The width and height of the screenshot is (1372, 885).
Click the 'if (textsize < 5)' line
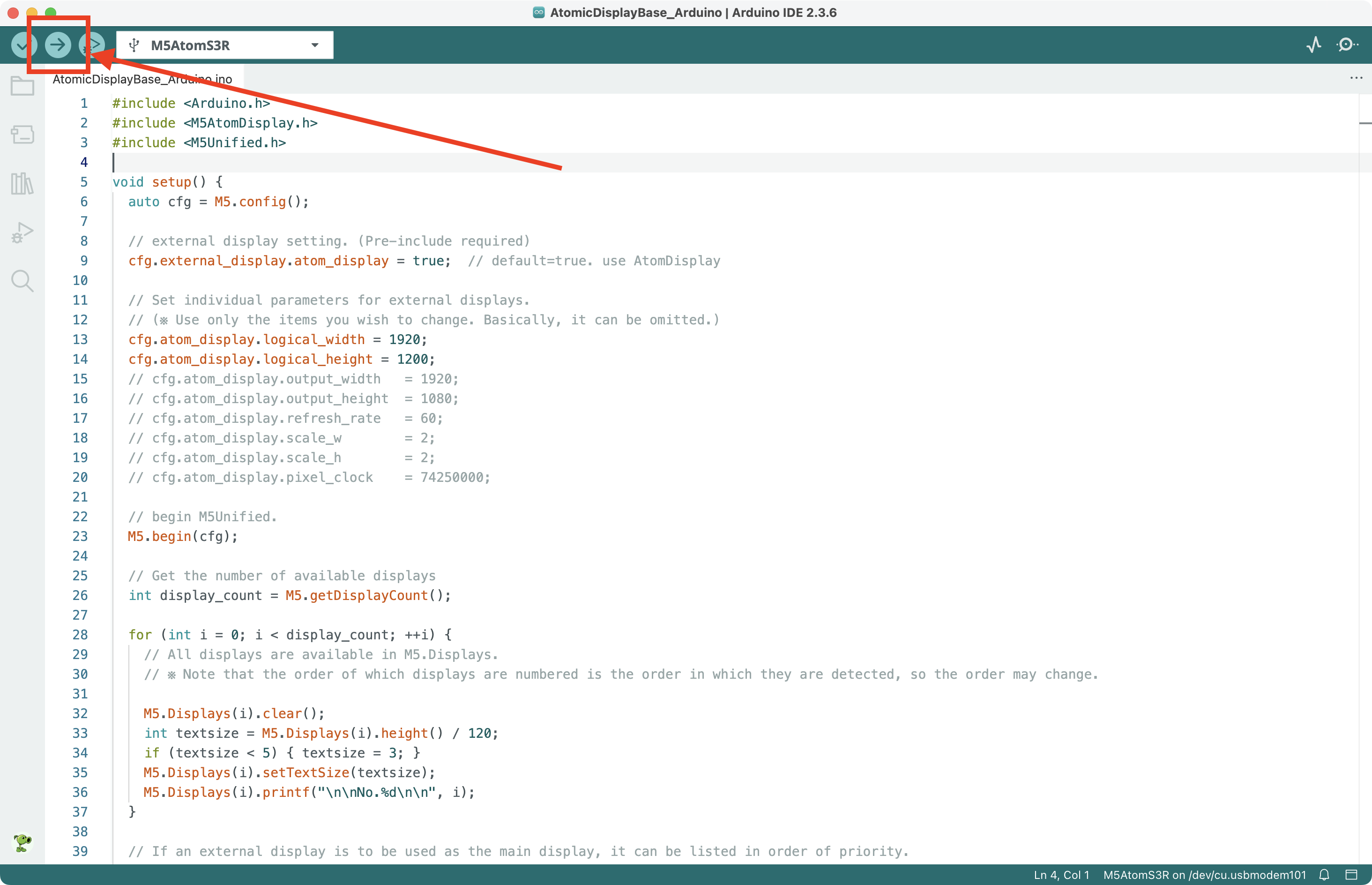[282, 753]
